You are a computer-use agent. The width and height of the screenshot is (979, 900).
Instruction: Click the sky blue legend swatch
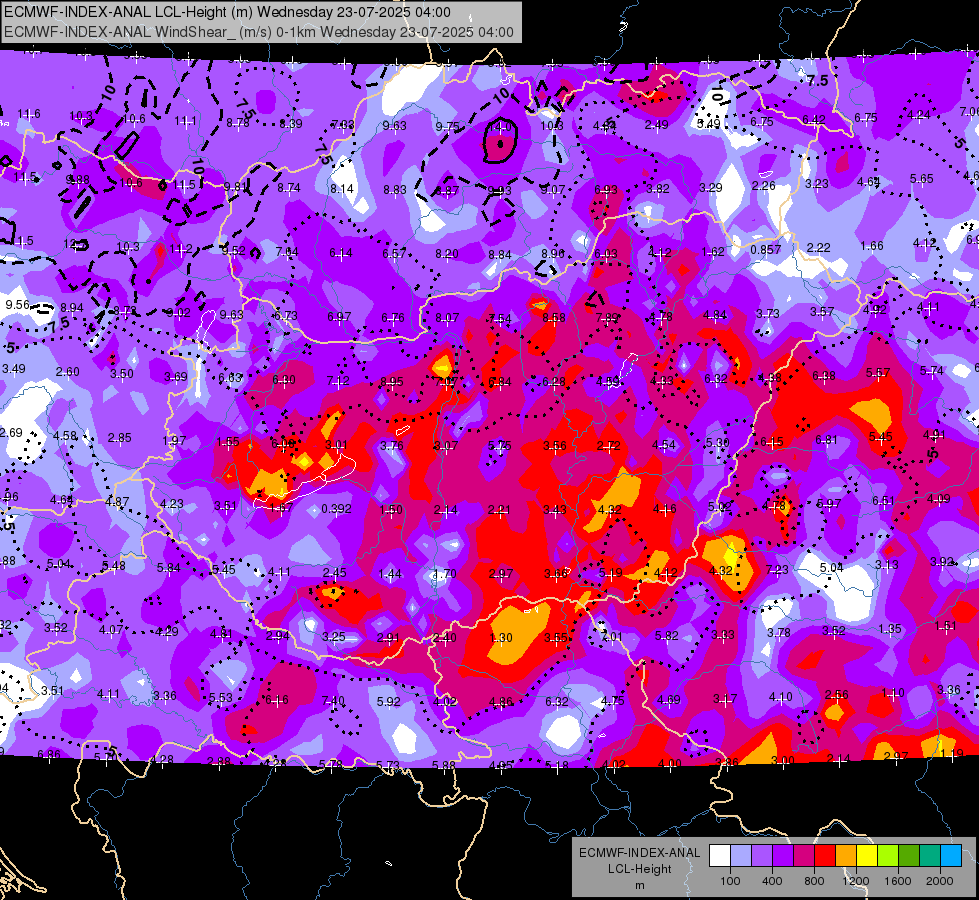coord(951,855)
